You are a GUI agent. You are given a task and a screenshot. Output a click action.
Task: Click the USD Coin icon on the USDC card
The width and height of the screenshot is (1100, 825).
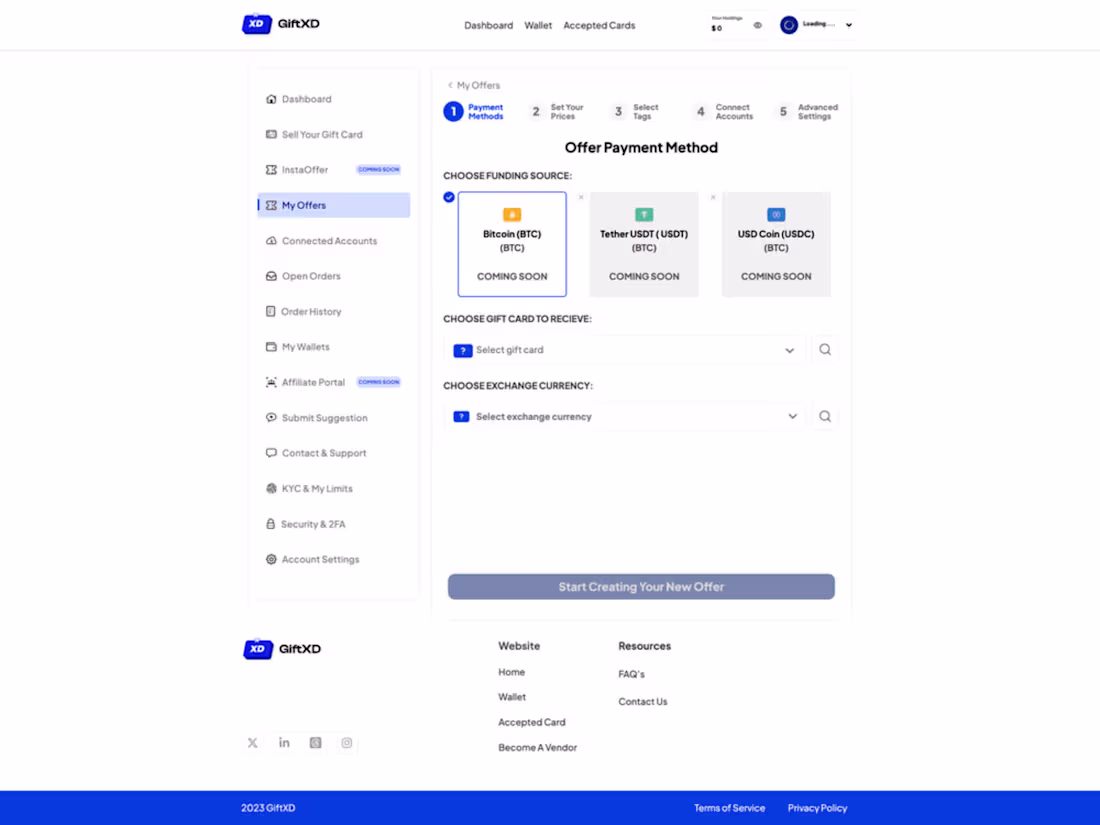tap(776, 214)
